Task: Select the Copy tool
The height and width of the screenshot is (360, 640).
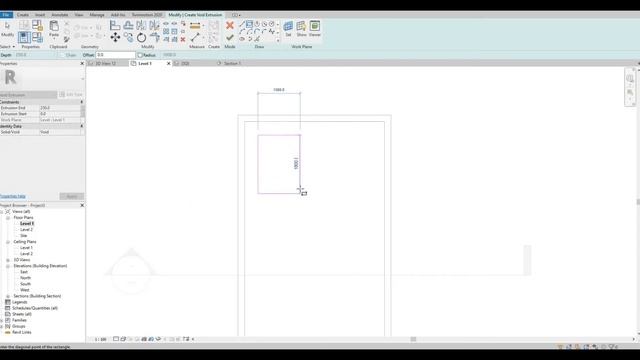Action: click(x=128, y=38)
